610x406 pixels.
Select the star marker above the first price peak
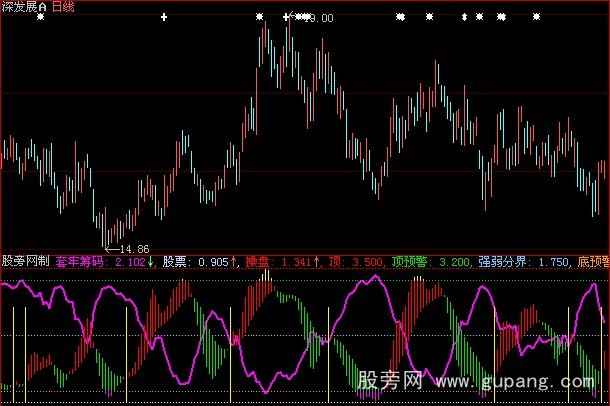click(260, 17)
